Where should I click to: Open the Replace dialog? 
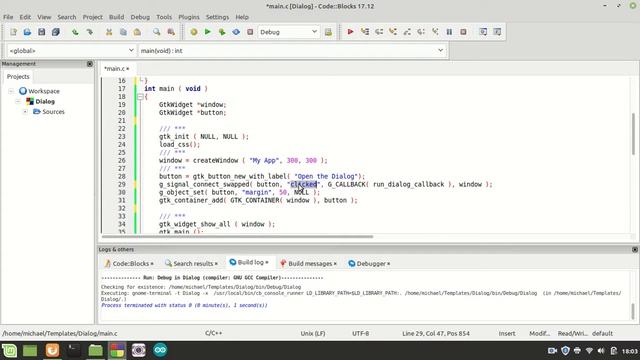[171, 32]
